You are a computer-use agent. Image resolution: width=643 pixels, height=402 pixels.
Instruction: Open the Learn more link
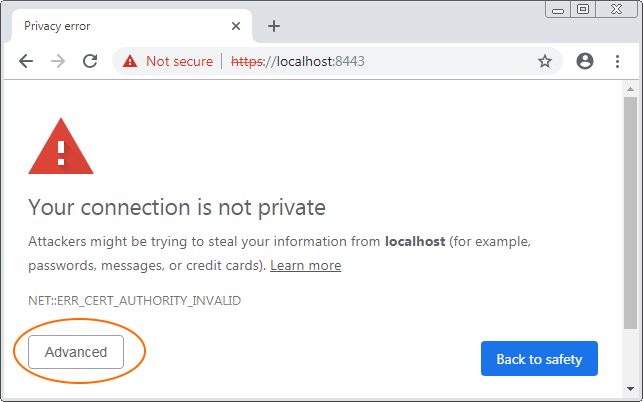click(306, 265)
